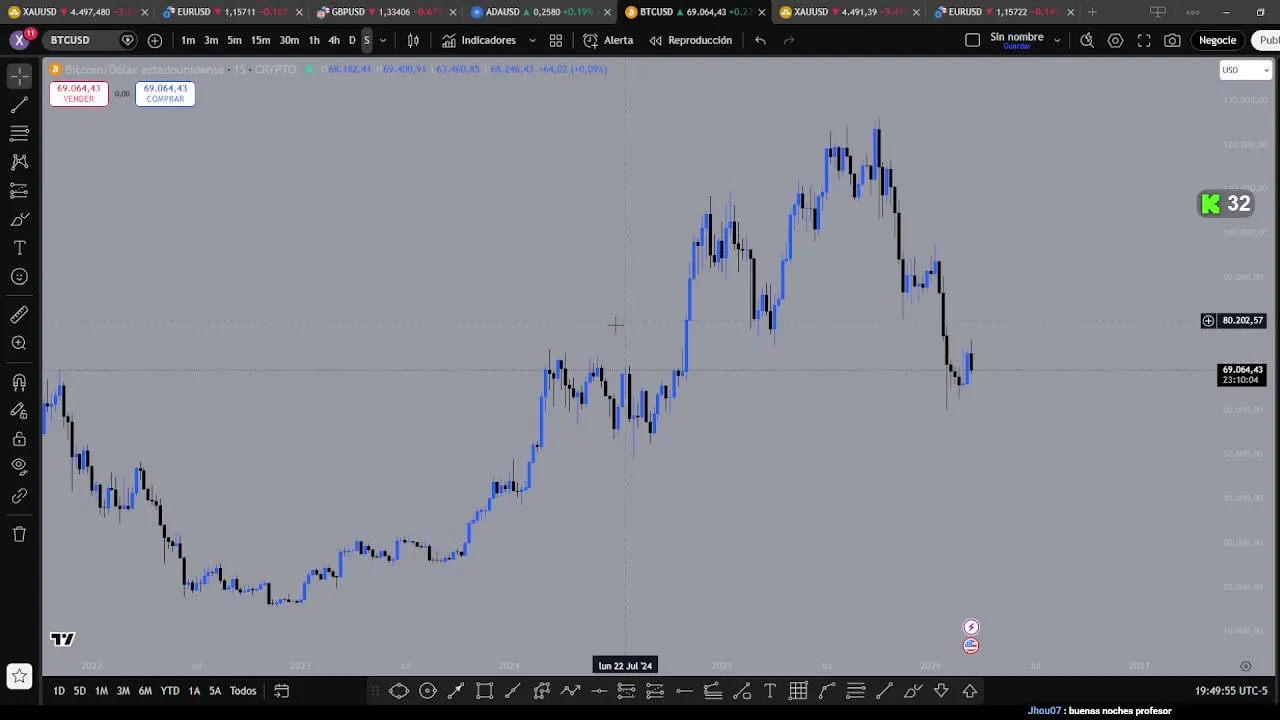The image size is (1280, 720).
Task: Set range to 1D
Action: click(x=59, y=691)
